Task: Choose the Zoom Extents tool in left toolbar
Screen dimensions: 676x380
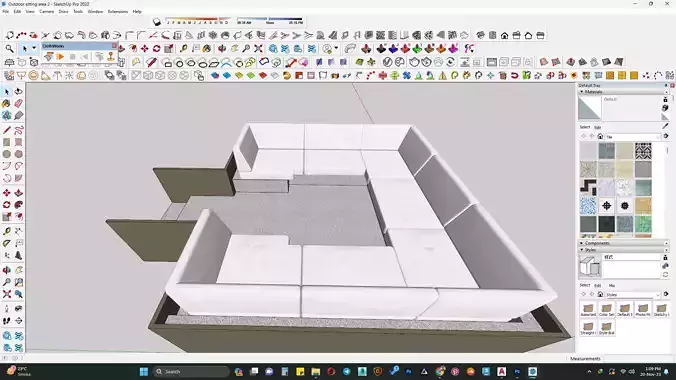Action: click(x=6, y=294)
